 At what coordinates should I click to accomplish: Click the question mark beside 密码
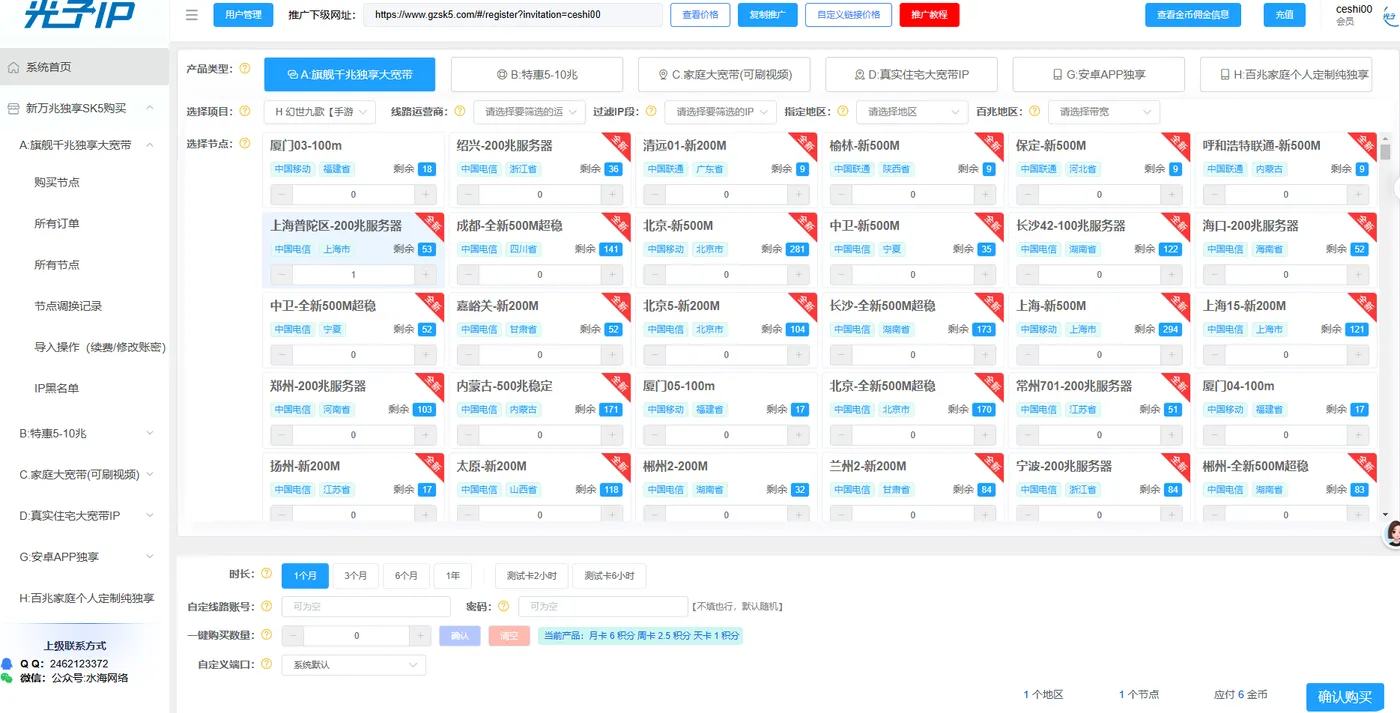[503, 606]
